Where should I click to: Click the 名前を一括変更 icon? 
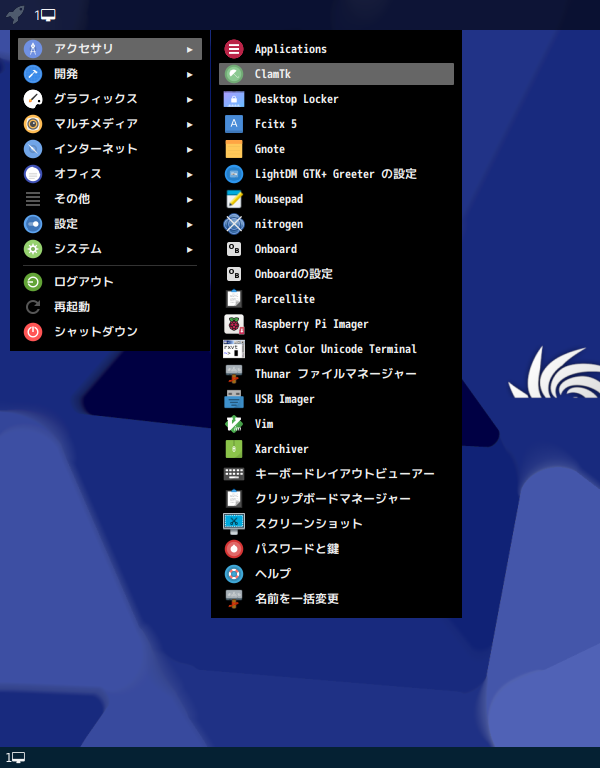234,599
